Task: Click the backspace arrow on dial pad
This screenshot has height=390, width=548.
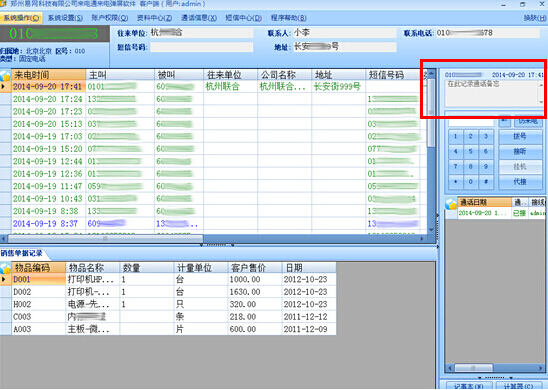Action: click(504, 121)
